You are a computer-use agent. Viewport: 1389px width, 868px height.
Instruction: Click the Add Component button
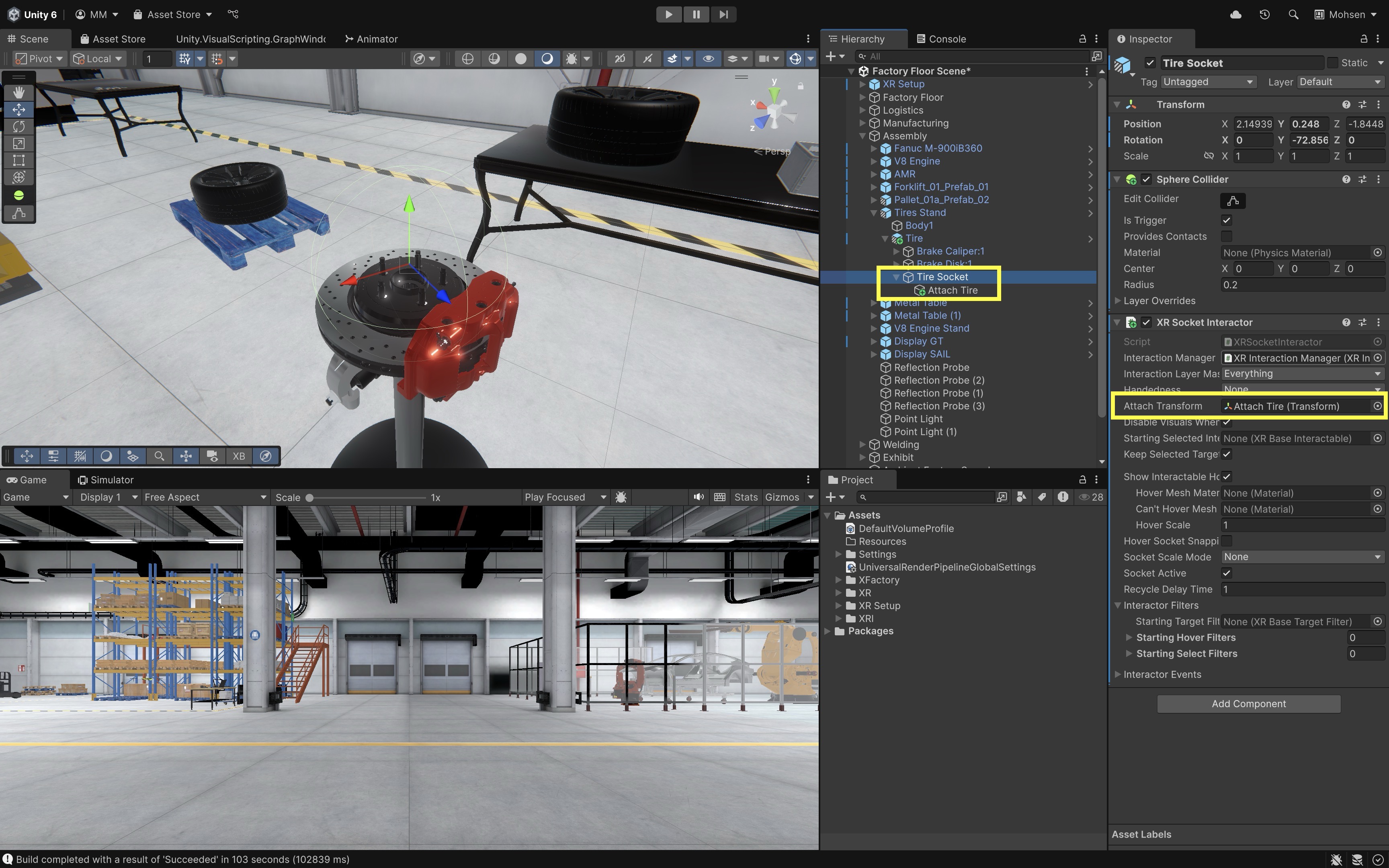click(1248, 704)
